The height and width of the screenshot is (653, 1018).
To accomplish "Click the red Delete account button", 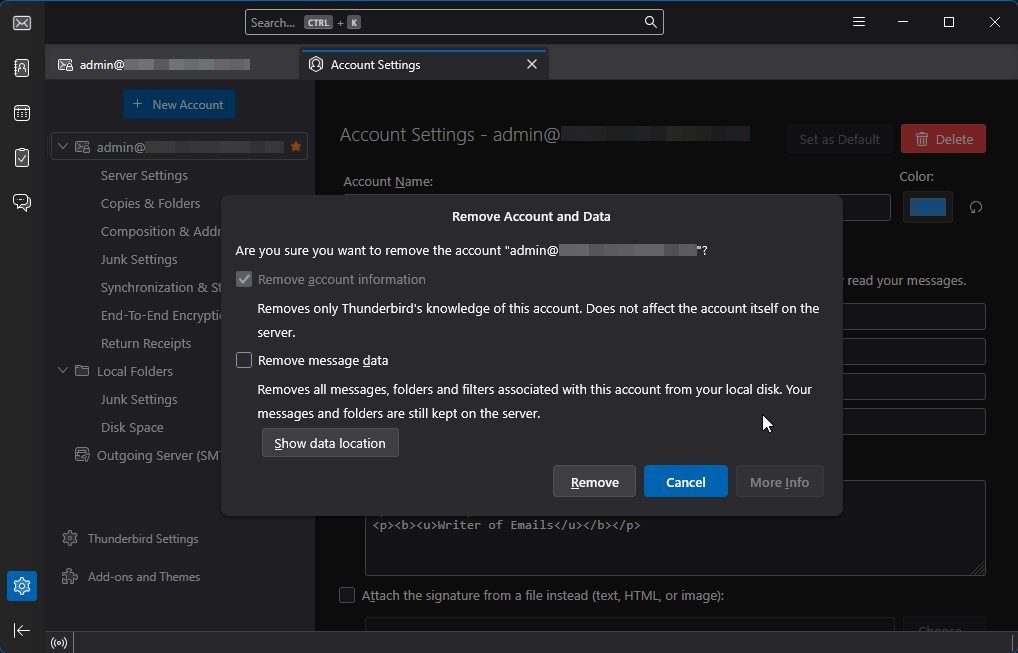I will coord(943,139).
